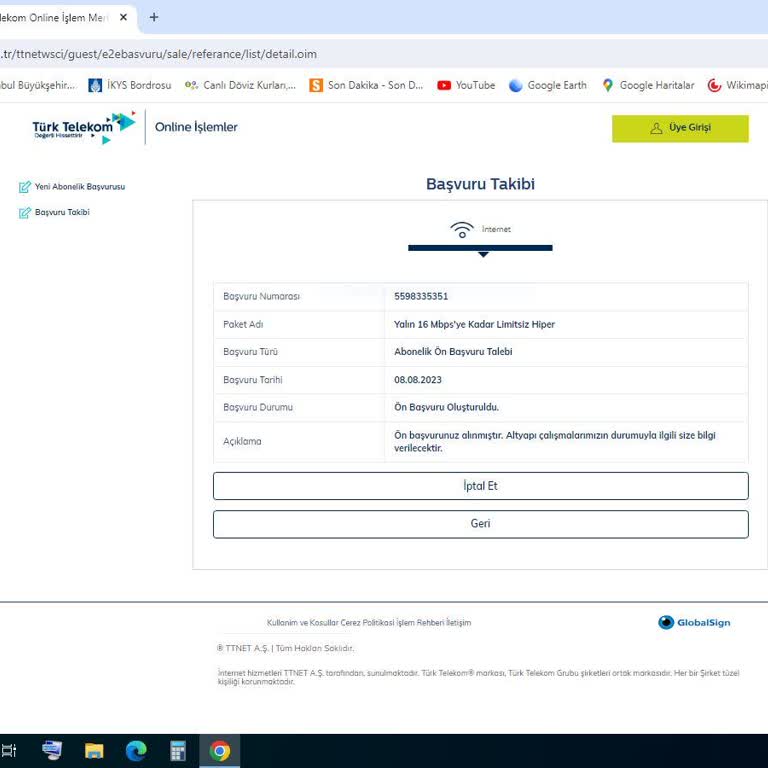
Task: Click the edit icon beside Yeni Abonelik Başvurusu
Action: click(24, 187)
